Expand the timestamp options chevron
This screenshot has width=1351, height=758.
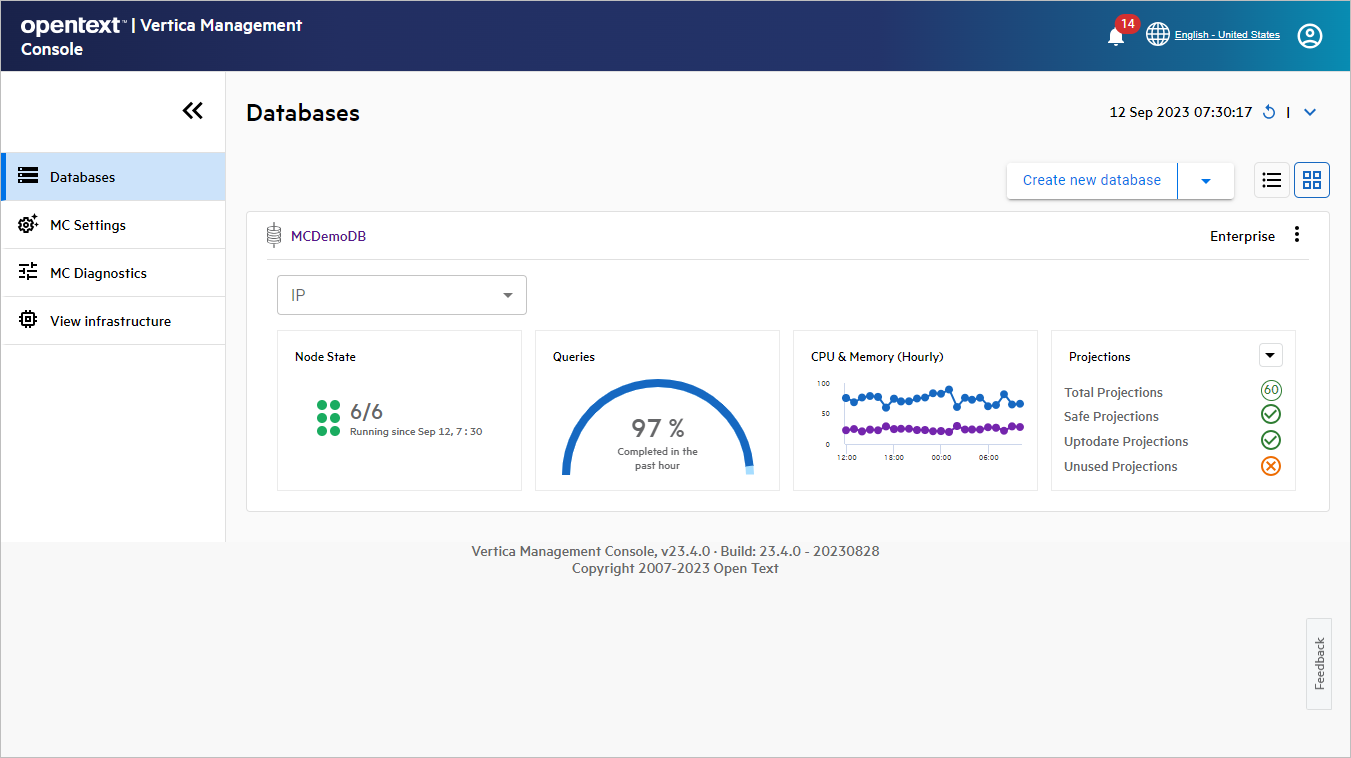point(1310,112)
